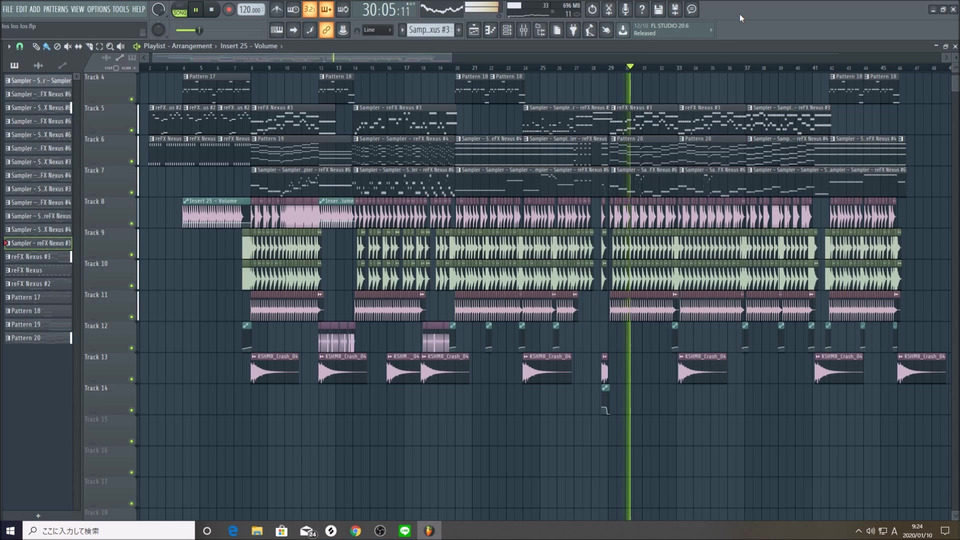Mute Track 11 with its green dot
The image size is (960, 540).
point(132,317)
